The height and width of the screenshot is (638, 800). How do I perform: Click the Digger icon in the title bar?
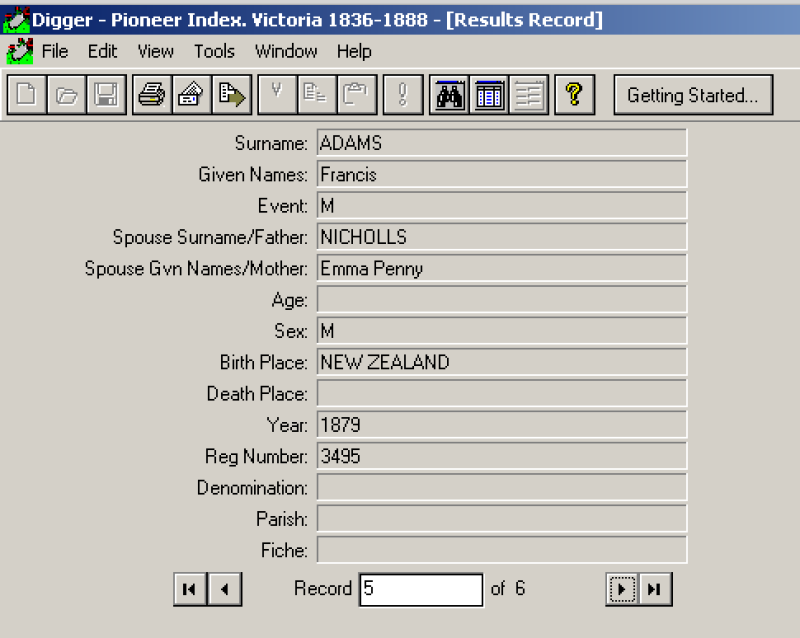[16, 19]
